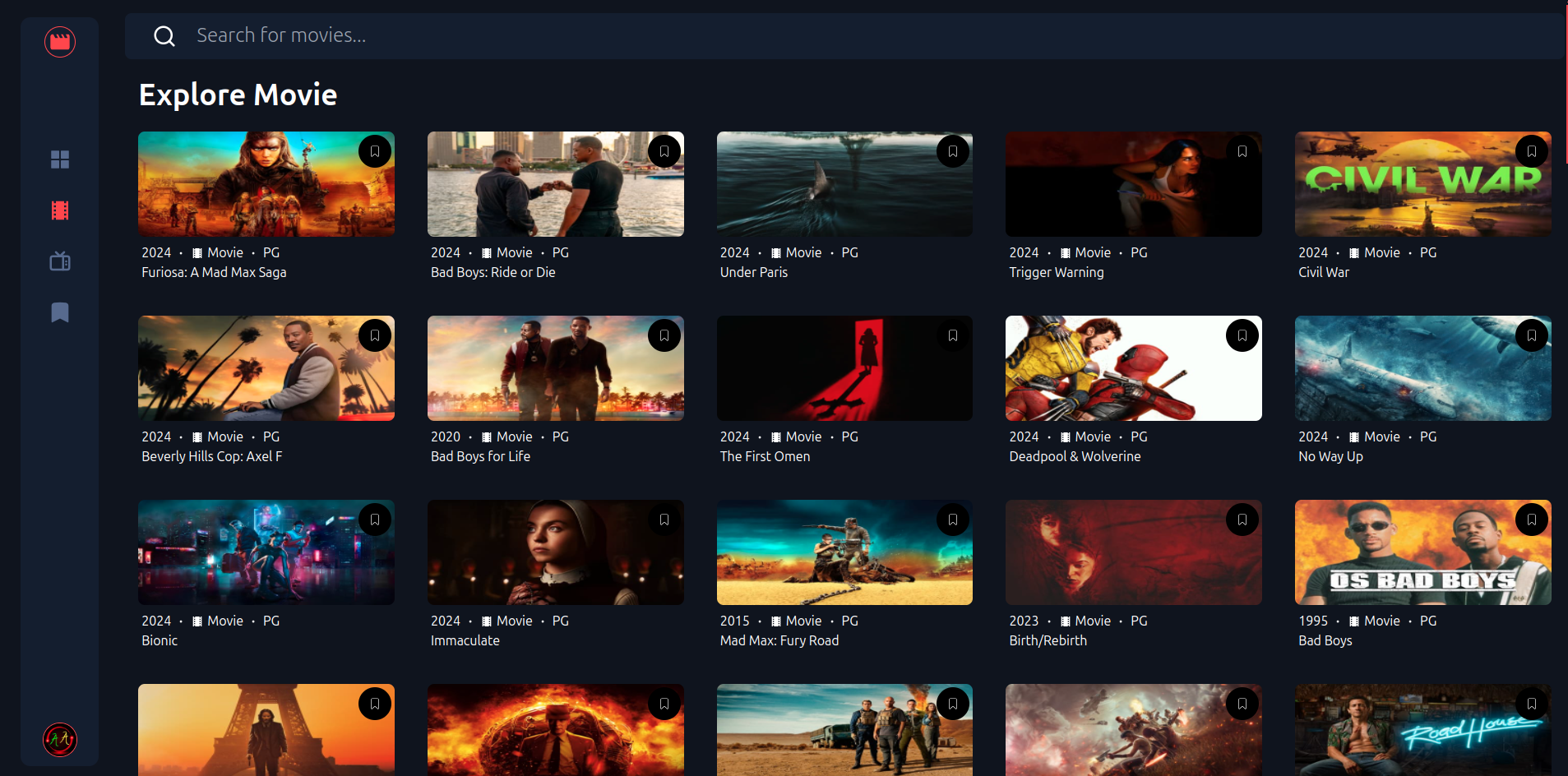Click the Civil War title text
Viewport: 1568px width, 776px height.
[x=1324, y=272]
